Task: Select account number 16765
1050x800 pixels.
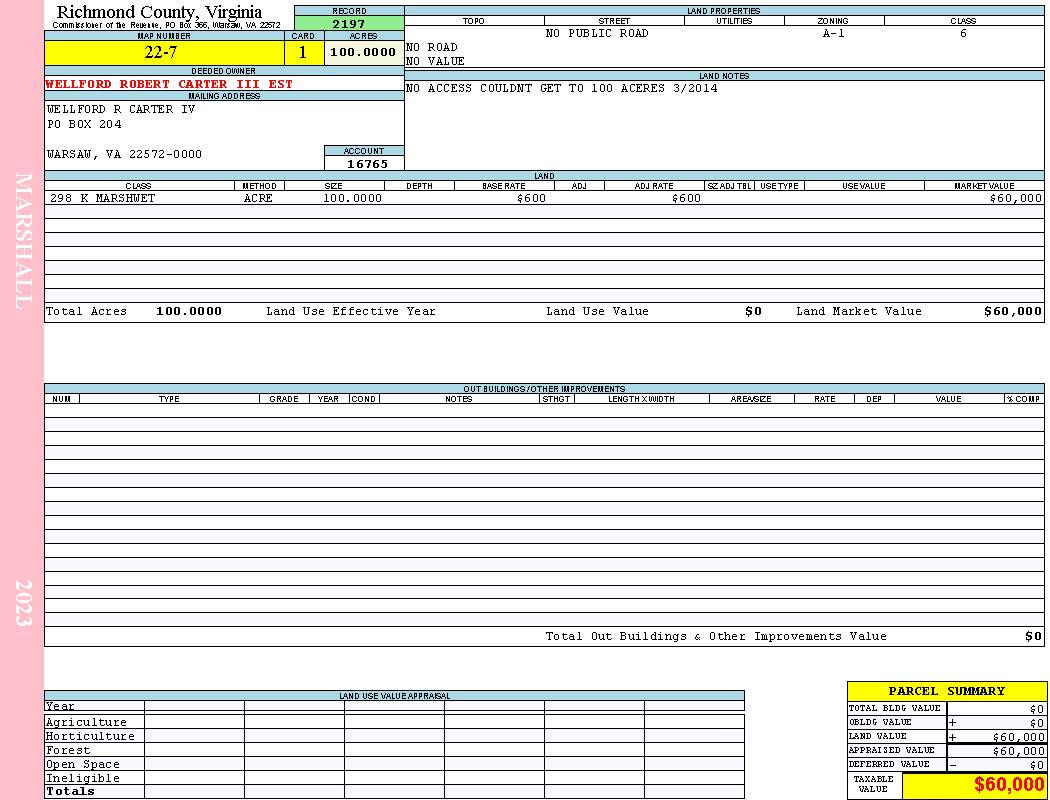Action: tap(367, 163)
